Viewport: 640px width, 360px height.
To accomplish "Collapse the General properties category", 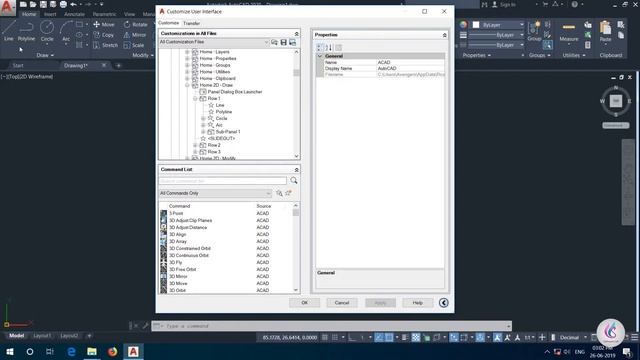I will point(320,56).
